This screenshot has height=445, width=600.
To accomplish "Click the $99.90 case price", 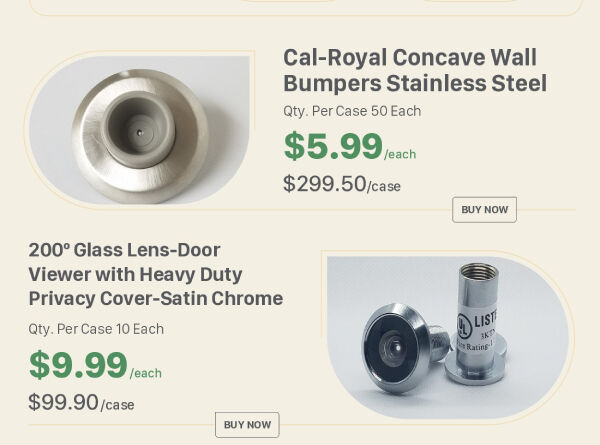I will [63, 403].
